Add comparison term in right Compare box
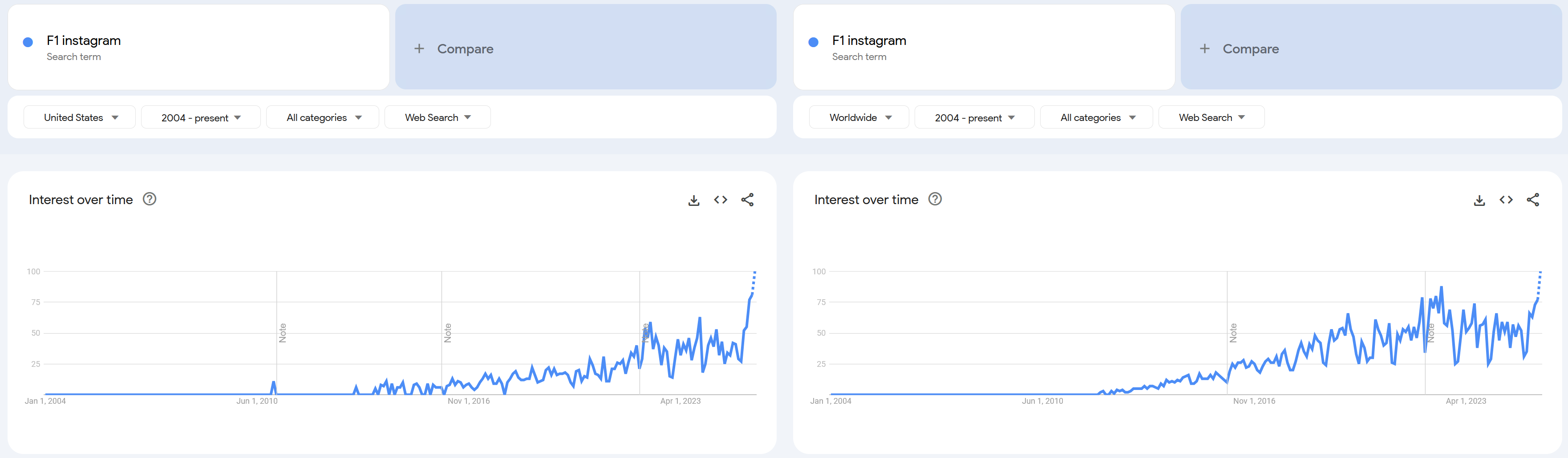Viewport: 1568px width, 458px height. pos(1371,48)
